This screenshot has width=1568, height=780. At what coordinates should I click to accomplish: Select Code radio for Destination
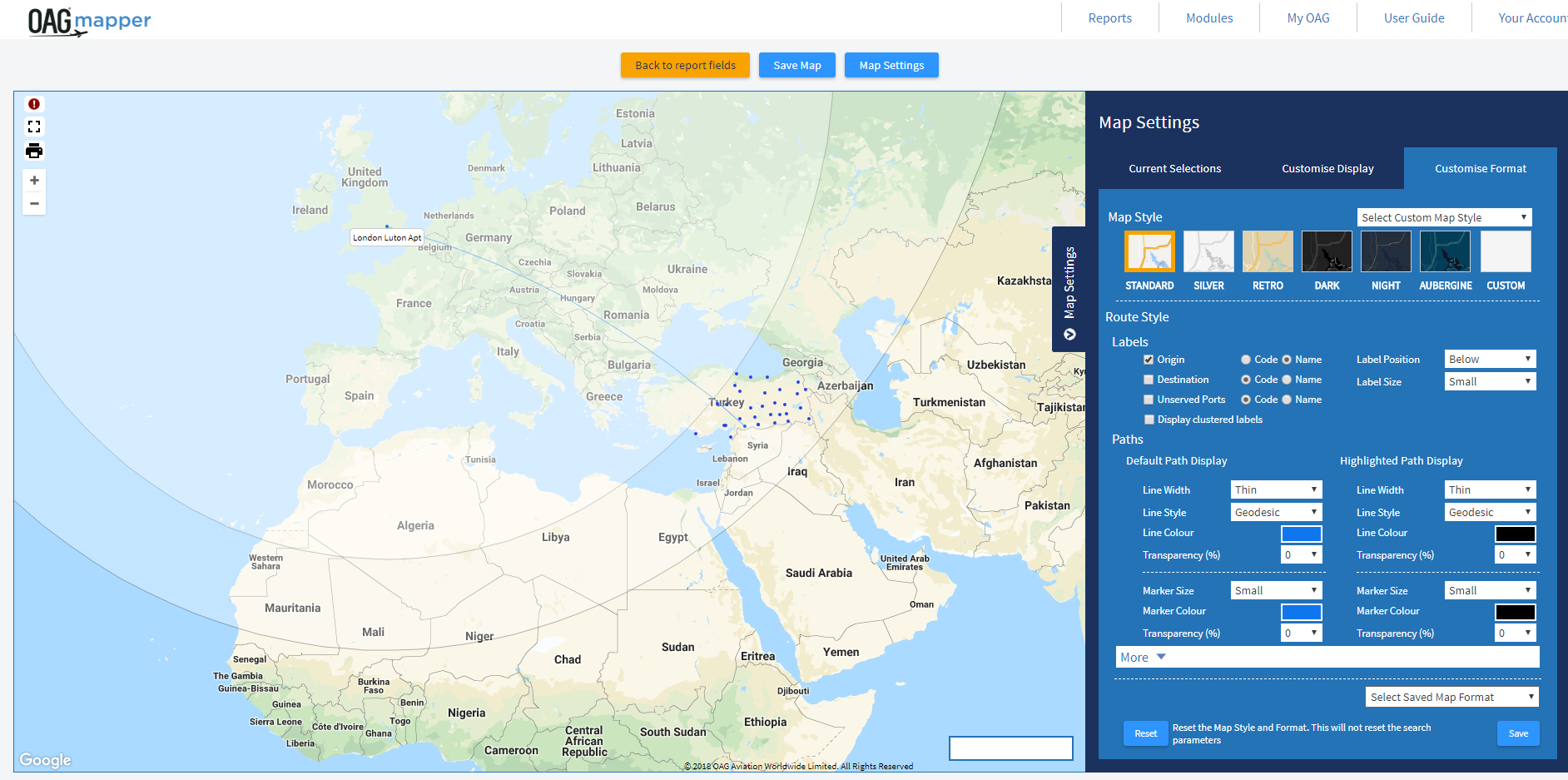click(x=1246, y=380)
